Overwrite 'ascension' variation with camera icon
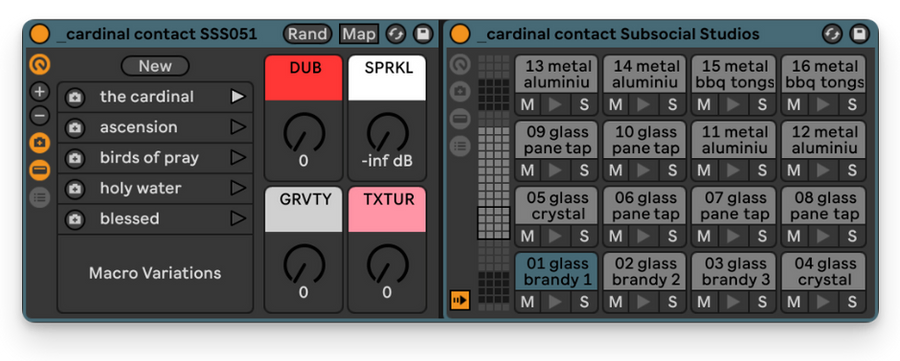This screenshot has width=900, height=361. pos(75,127)
